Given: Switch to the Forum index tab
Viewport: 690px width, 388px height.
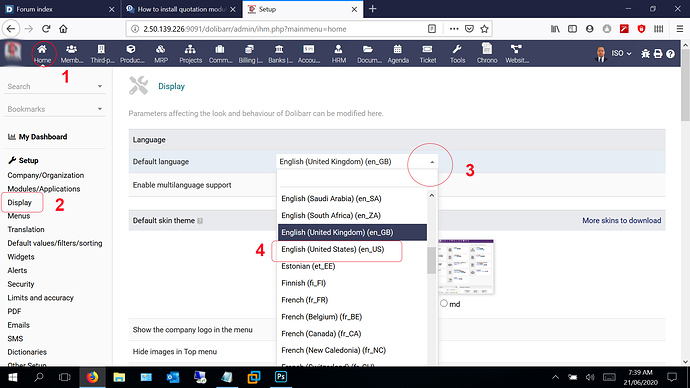Looking at the screenshot, I should pyautogui.click(x=59, y=9).
